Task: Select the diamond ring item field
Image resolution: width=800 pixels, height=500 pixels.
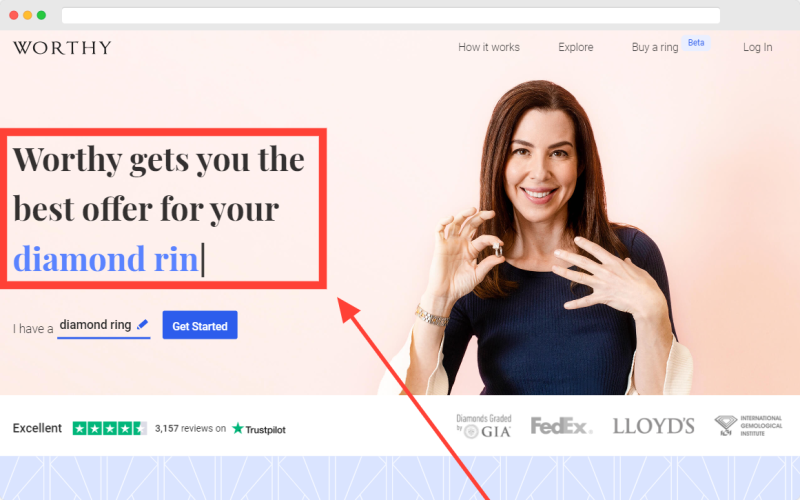Action: coord(104,326)
